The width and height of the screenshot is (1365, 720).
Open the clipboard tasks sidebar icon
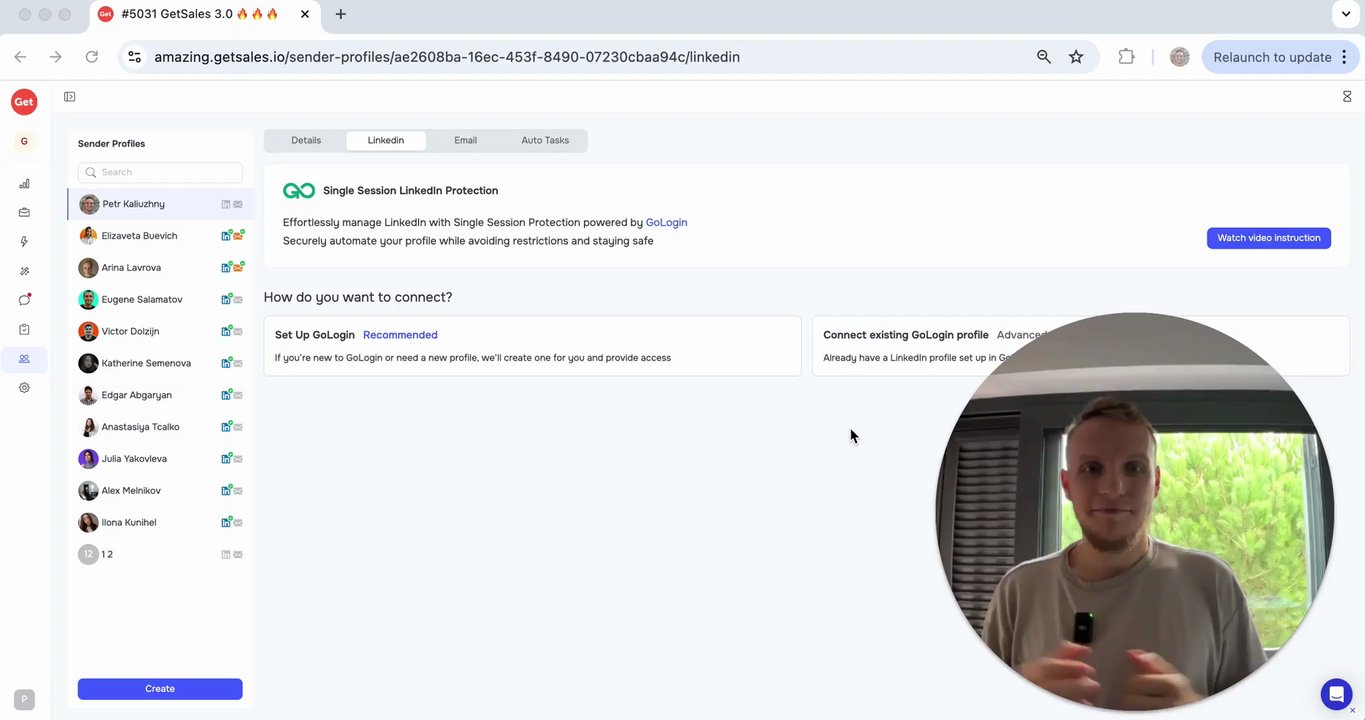pos(24,329)
